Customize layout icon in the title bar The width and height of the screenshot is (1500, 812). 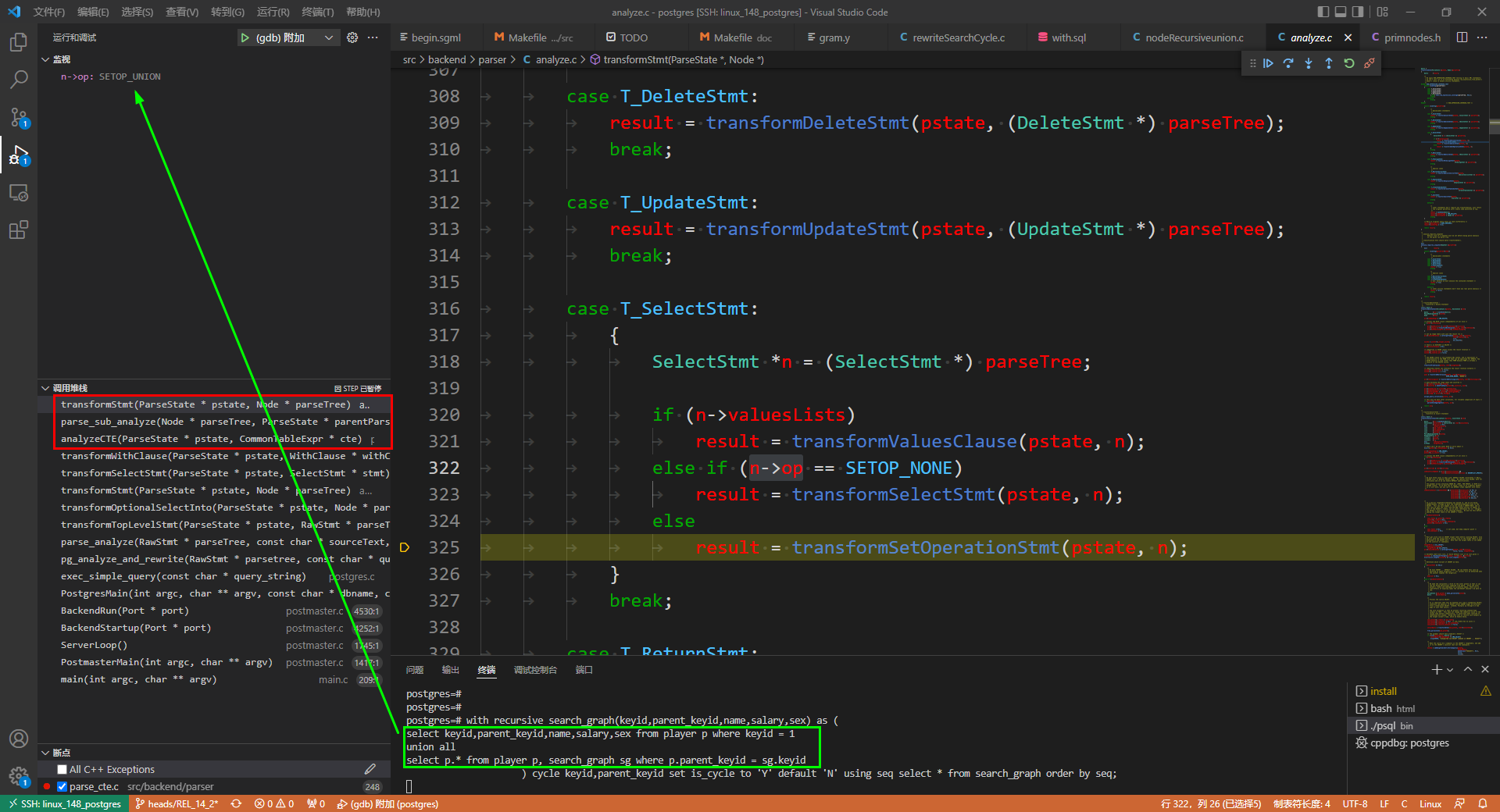[1383, 12]
